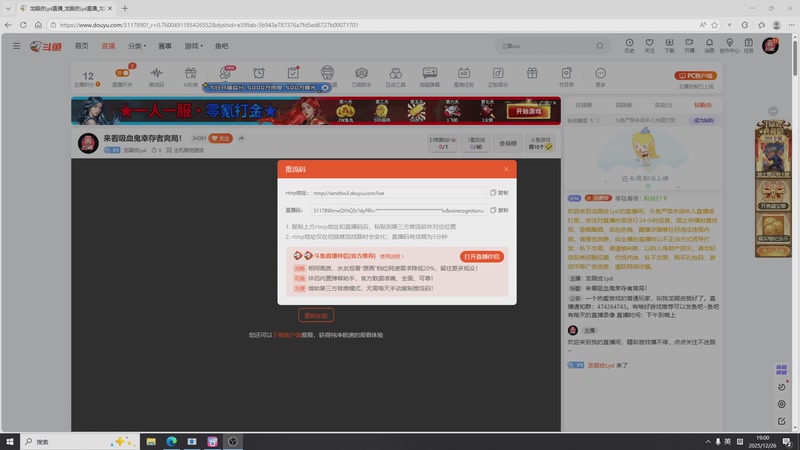Open the 下载 download icon in the header

pyautogui.click(x=669, y=46)
